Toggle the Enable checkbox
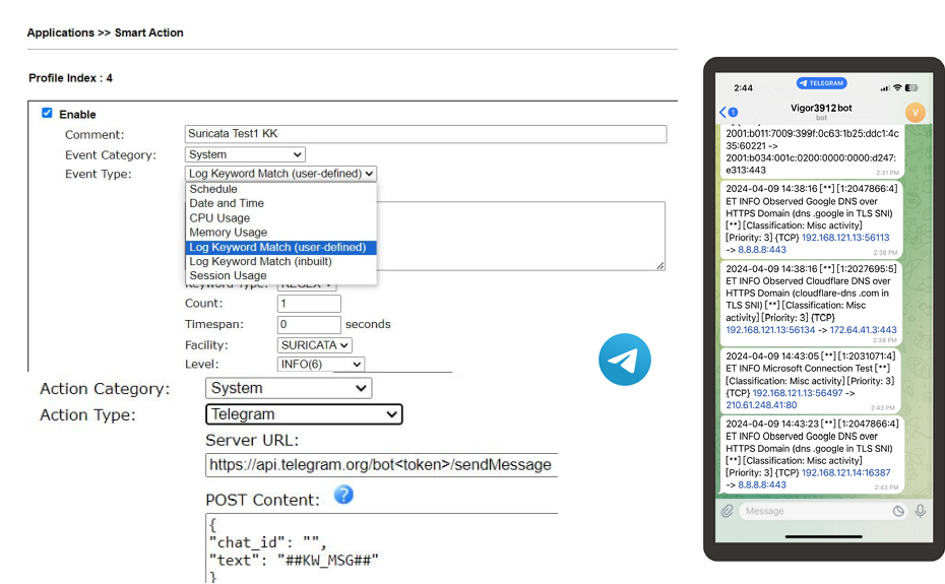Viewport: 945px width, 584px height. (47, 114)
